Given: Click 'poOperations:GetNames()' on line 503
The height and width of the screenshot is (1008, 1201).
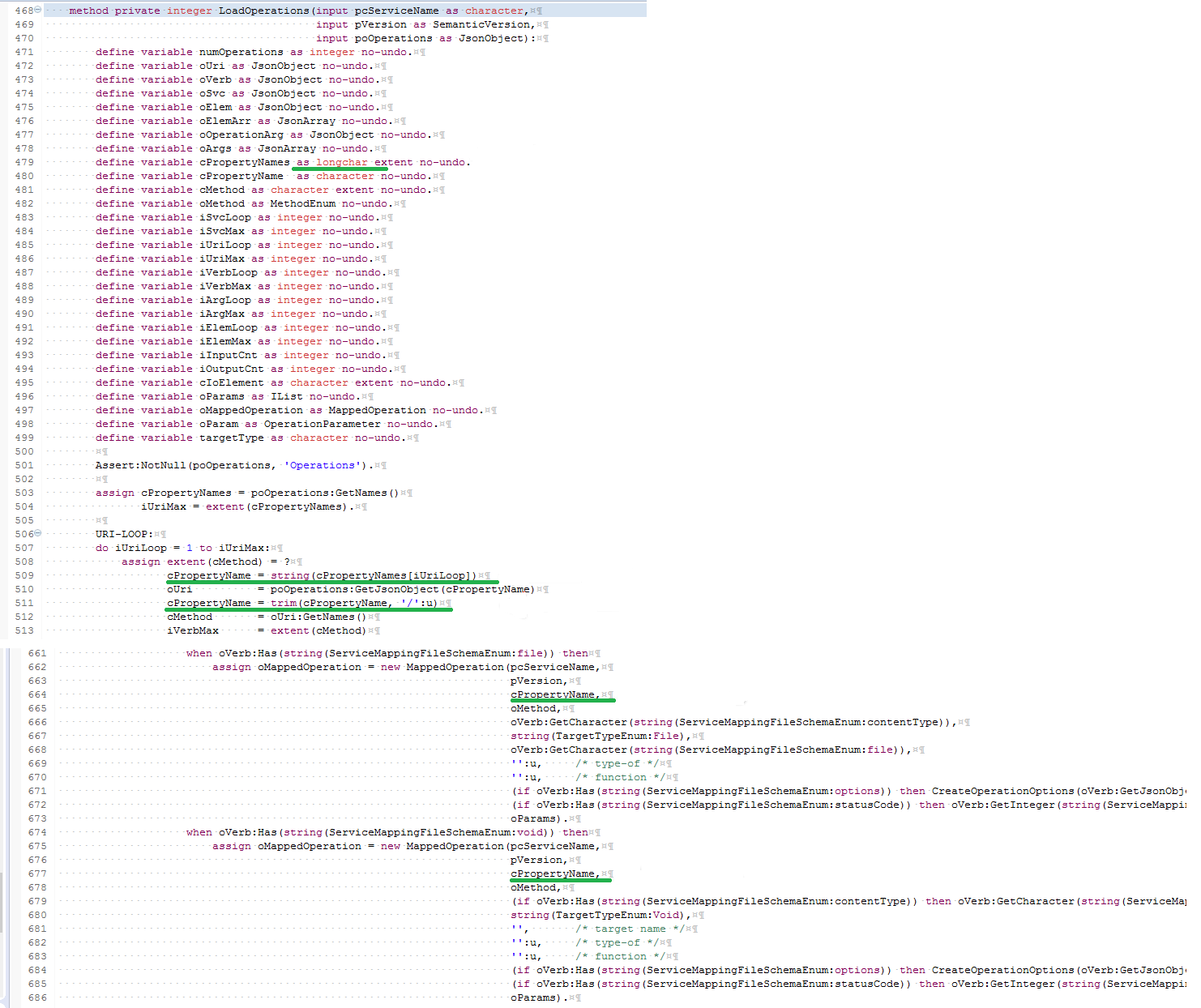Looking at the screenshot, I should click(326, 493).
